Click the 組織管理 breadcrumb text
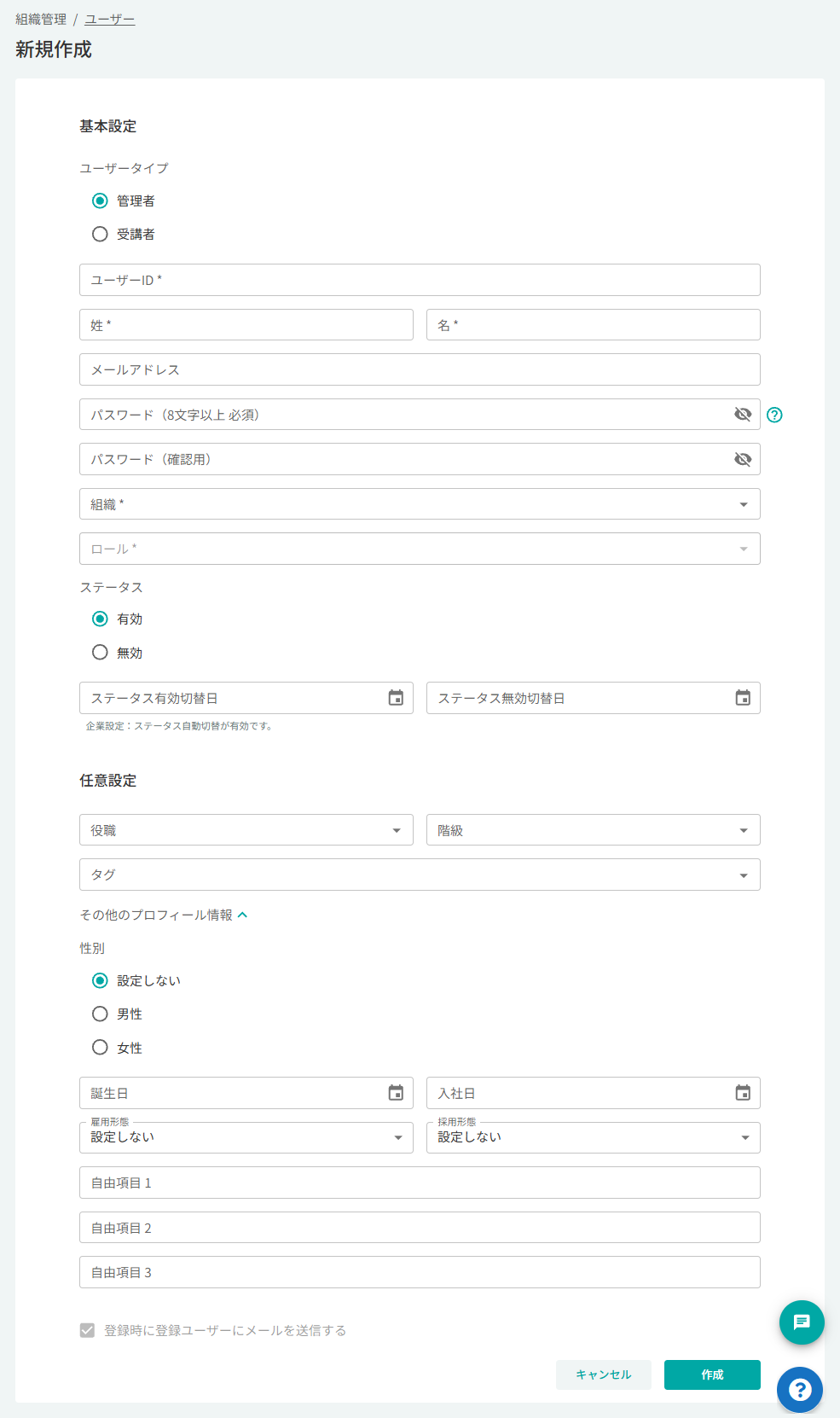Viewport: 840px width, 1418px height. 41,19
